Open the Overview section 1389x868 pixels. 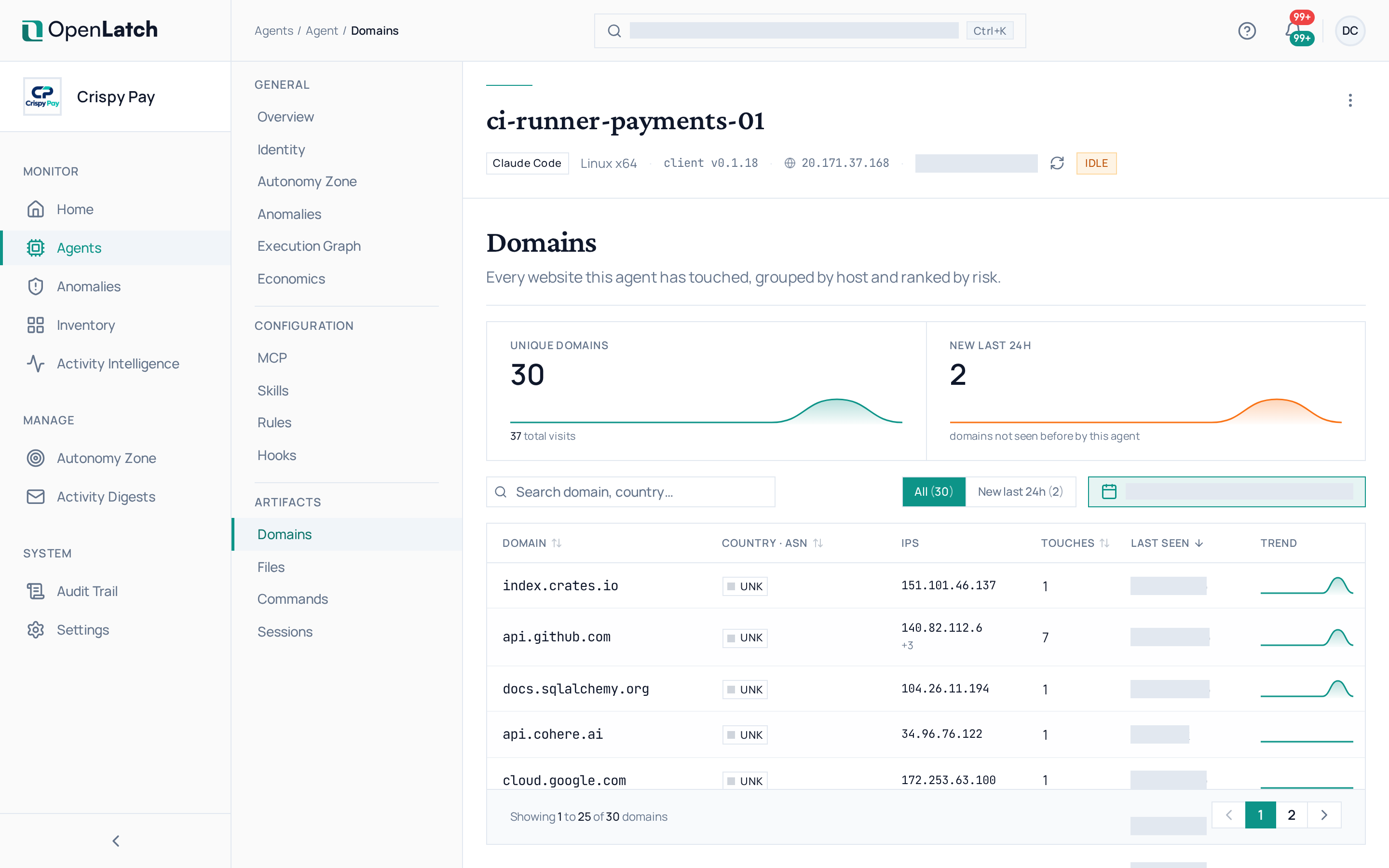pyautogui.click(x=347, y=117)
